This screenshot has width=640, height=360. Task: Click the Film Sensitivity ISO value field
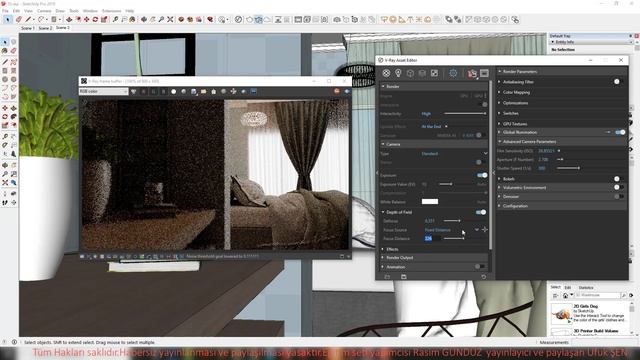click(x=547, y=151)
